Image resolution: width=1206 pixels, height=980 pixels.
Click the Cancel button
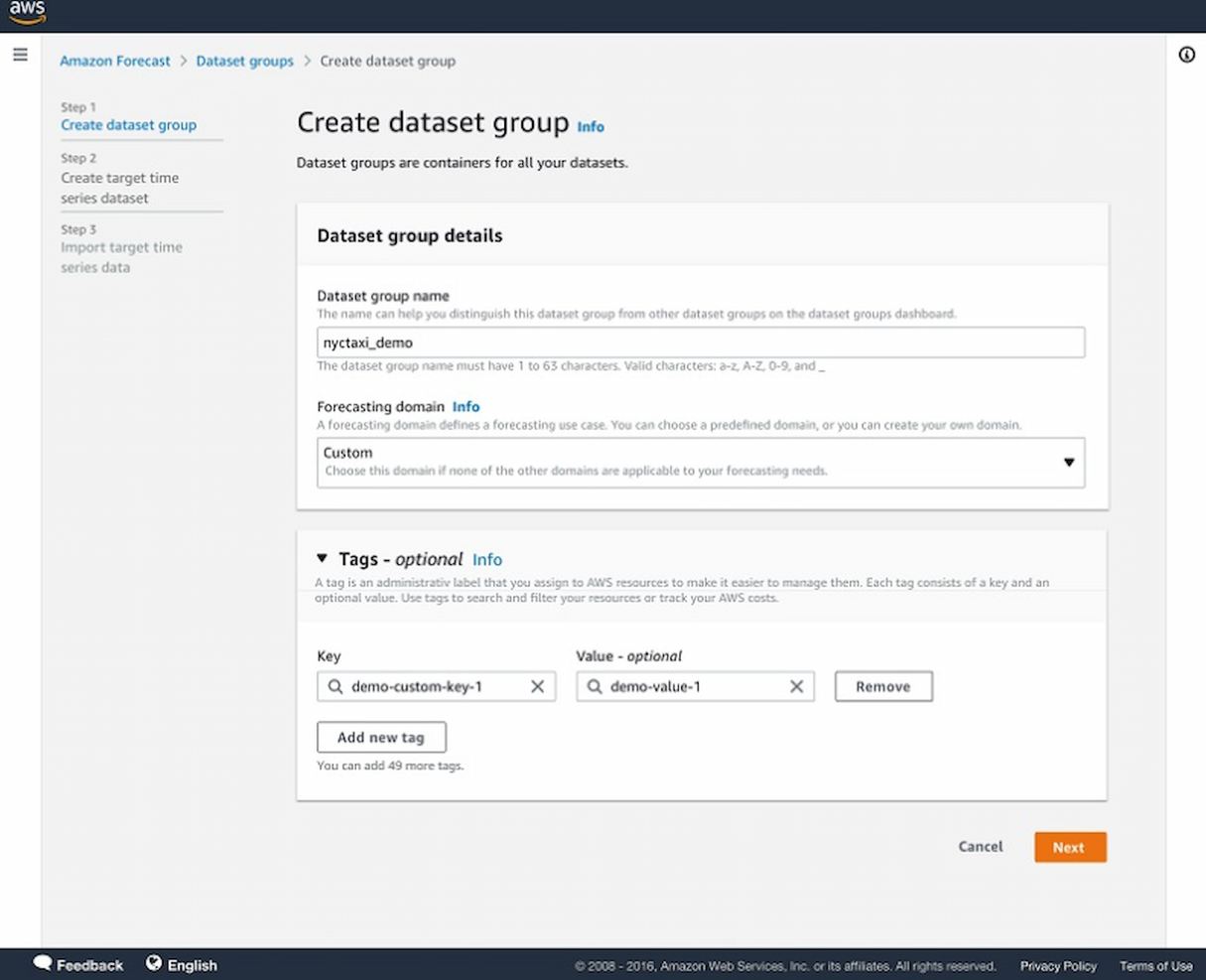pos(981,847)
